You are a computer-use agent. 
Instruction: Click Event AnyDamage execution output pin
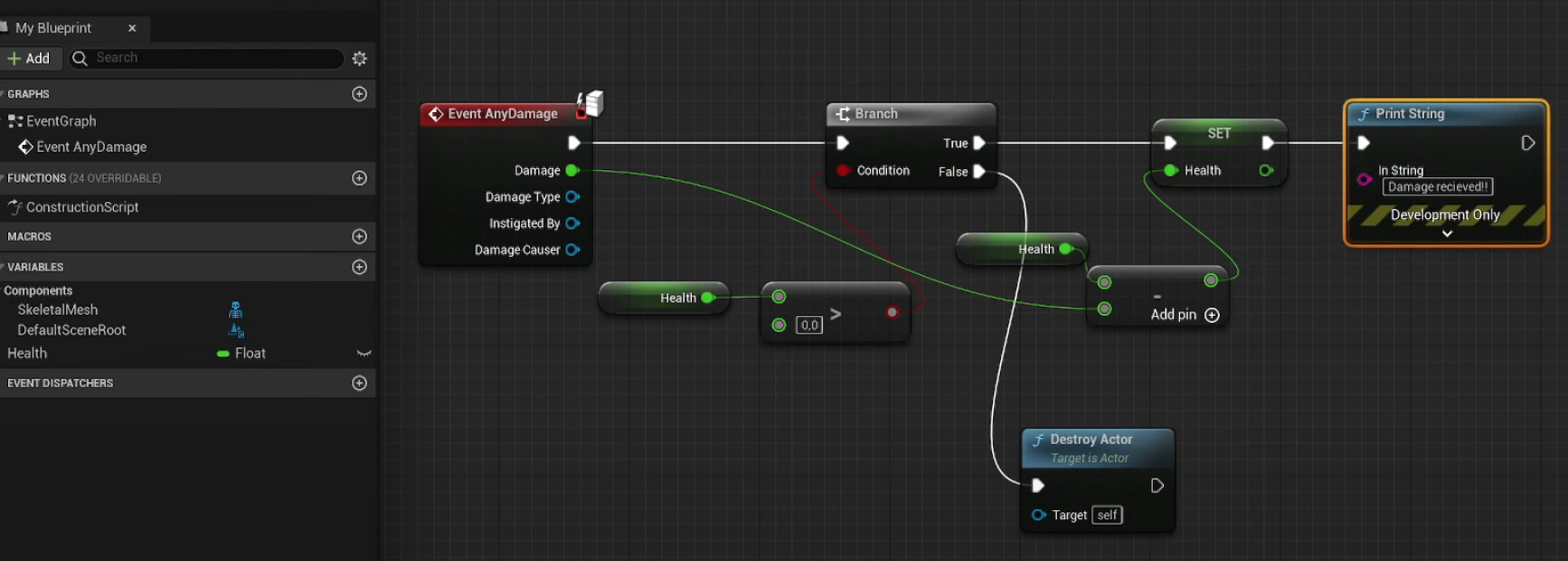(573, 143)
